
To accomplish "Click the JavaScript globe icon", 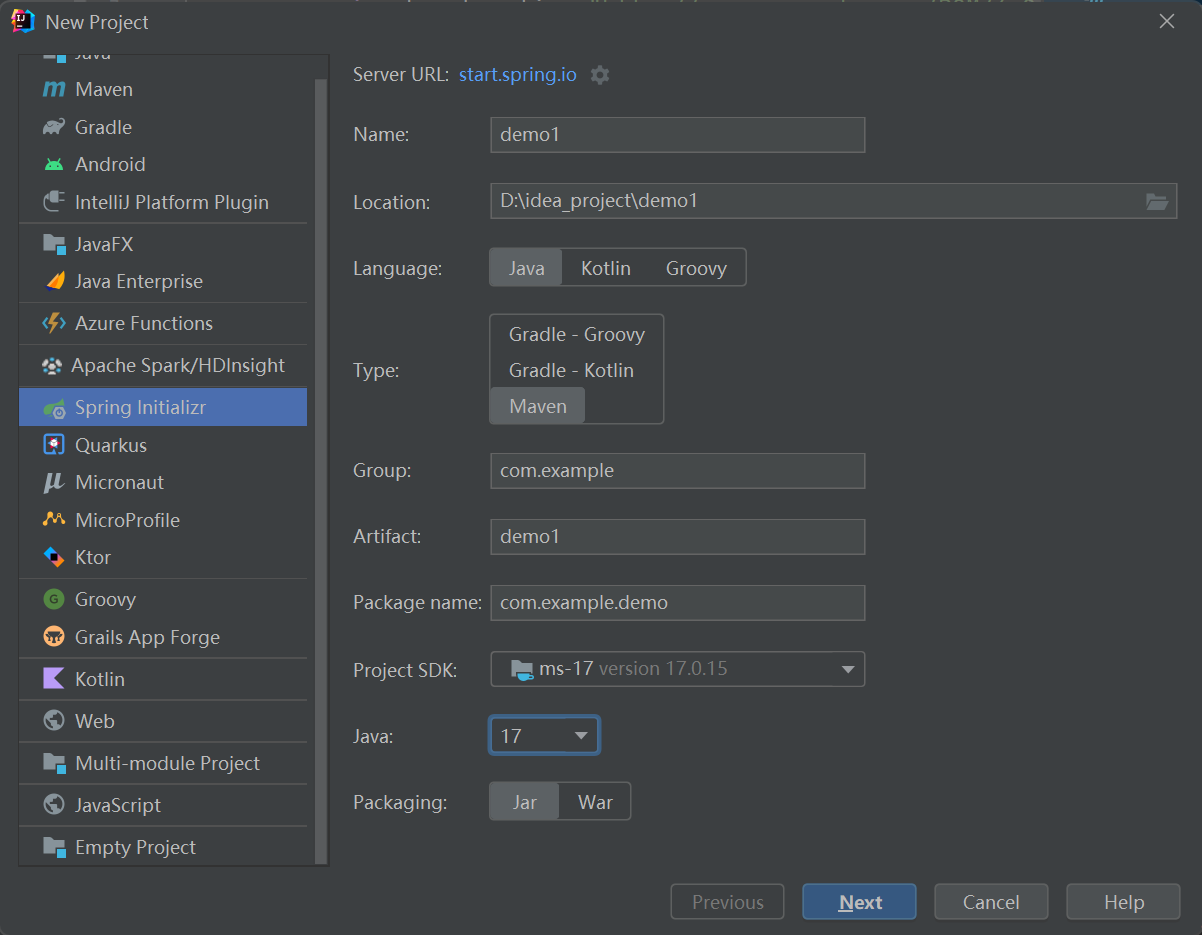I will pyautogui.click(x=54, y=805).
